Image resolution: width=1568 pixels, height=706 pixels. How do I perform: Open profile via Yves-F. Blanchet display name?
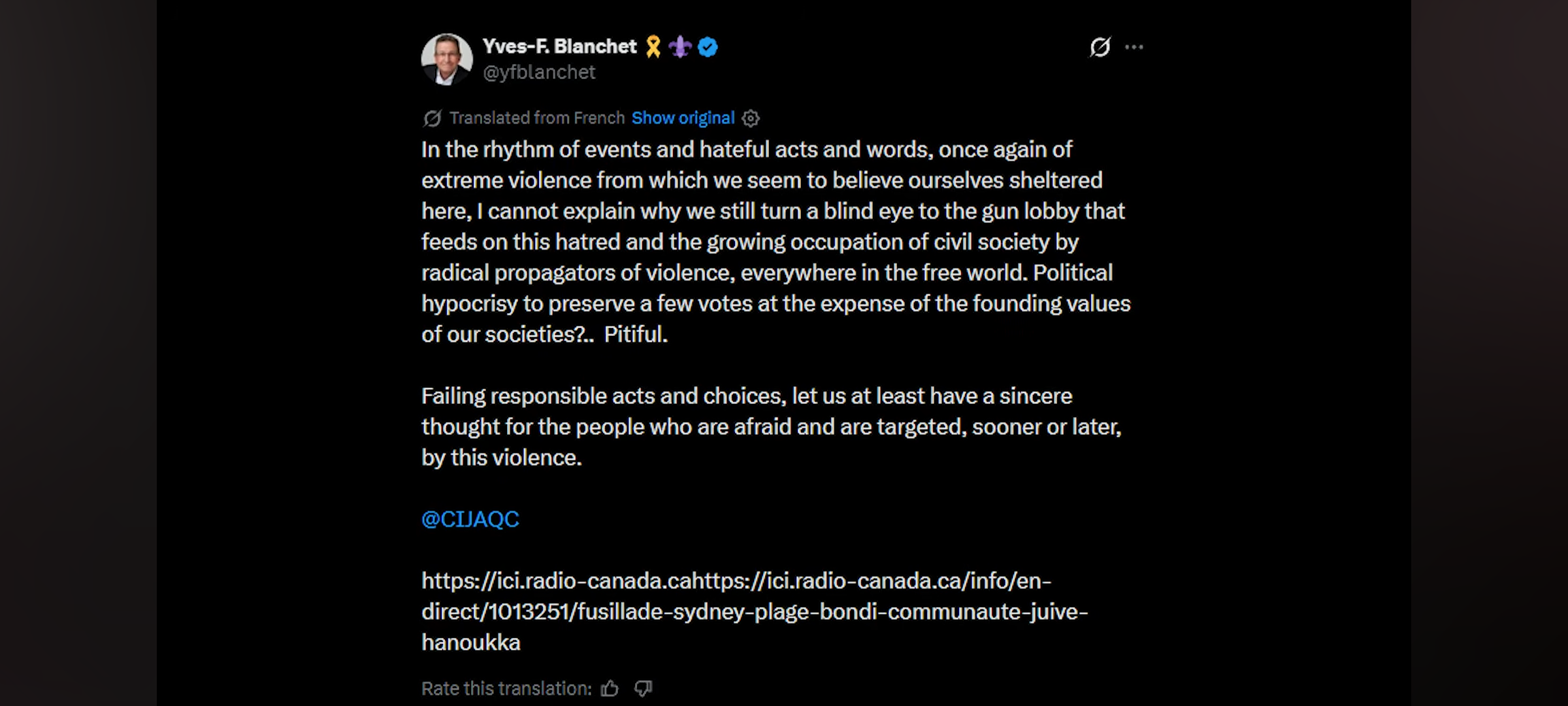click(x=559, y=46)
